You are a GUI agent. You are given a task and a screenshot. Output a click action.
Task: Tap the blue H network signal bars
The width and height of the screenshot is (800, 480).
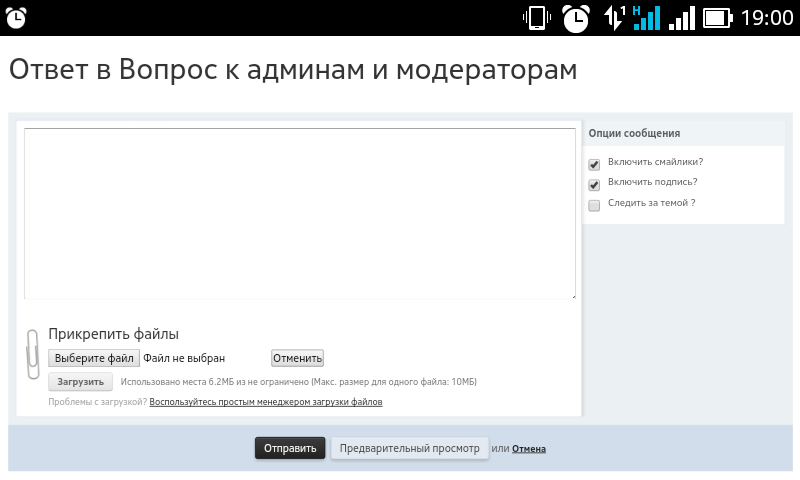click(647, 18)
